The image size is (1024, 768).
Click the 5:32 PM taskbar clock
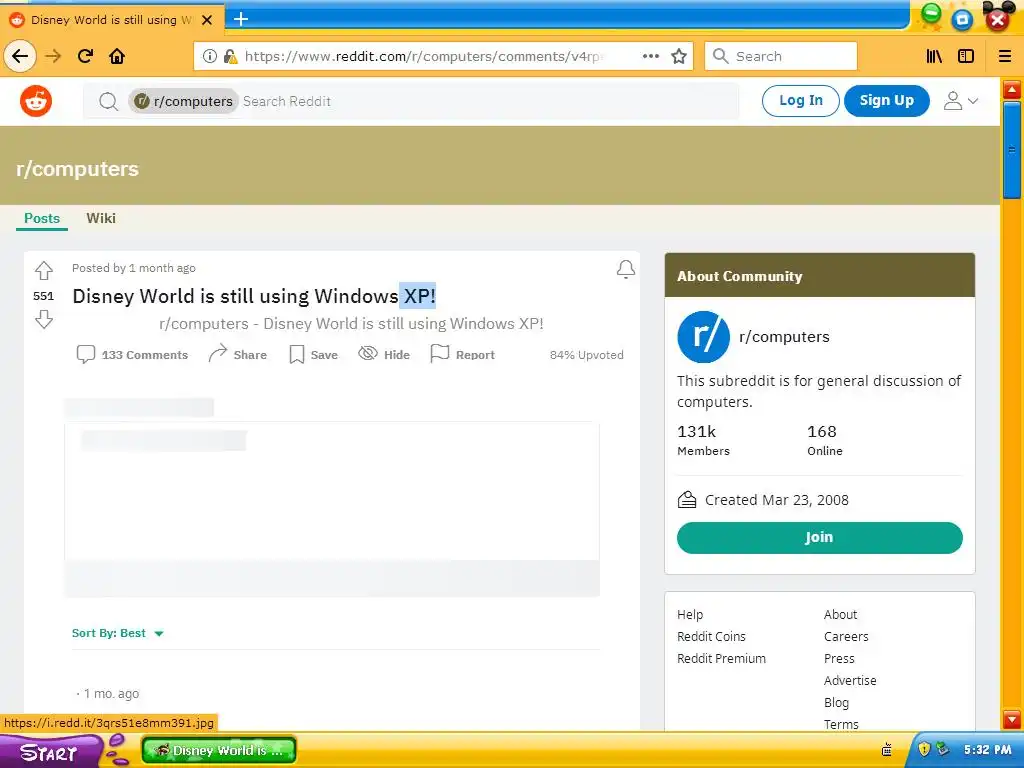coord(987,750)
